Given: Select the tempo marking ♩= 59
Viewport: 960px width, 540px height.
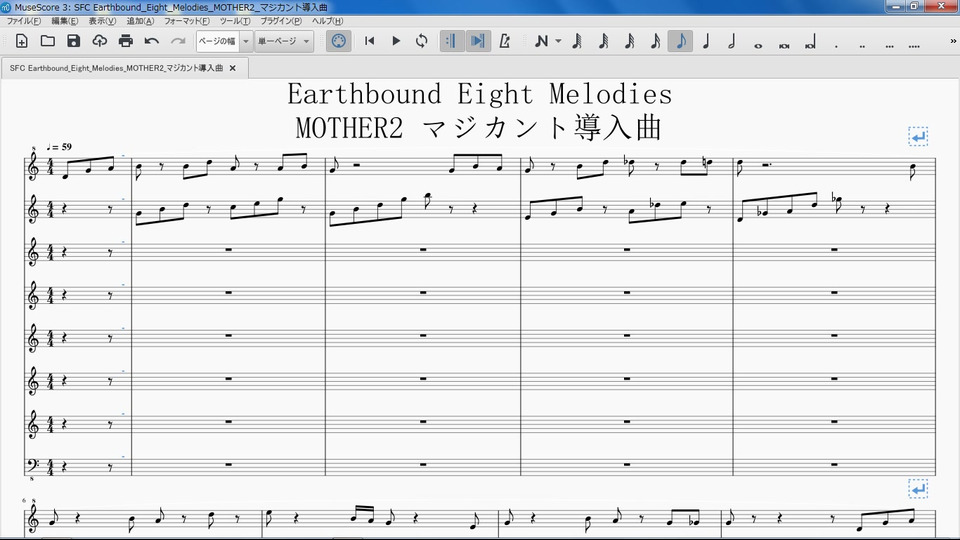Looking at the screenshot, I should coord(59,147).
